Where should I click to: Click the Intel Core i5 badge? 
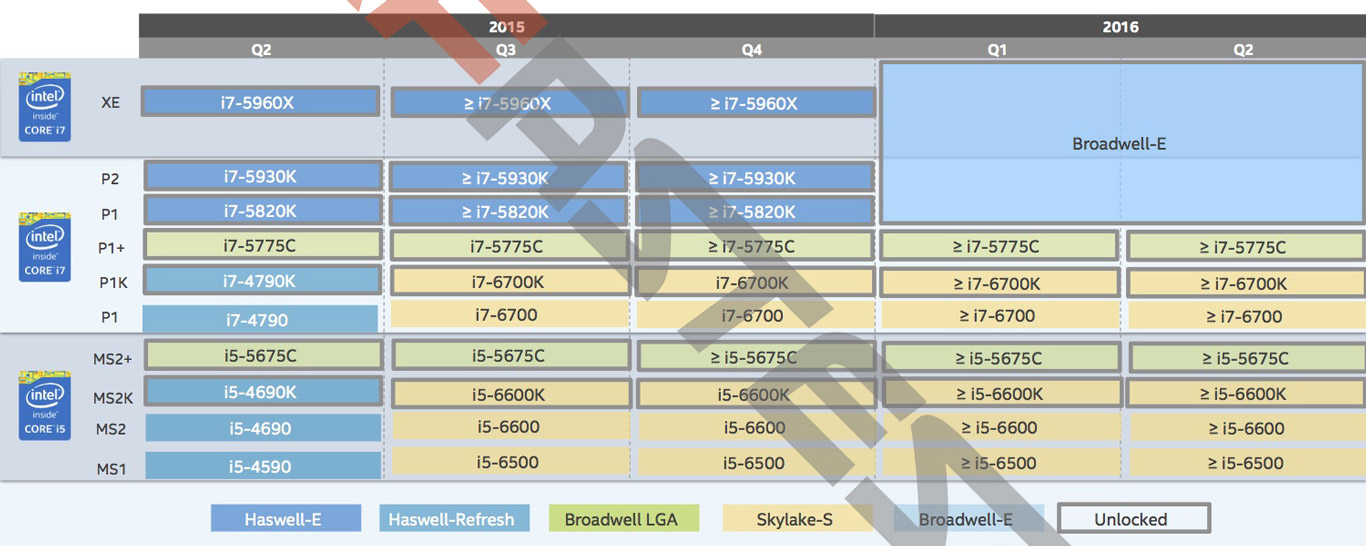click(46, 406)
